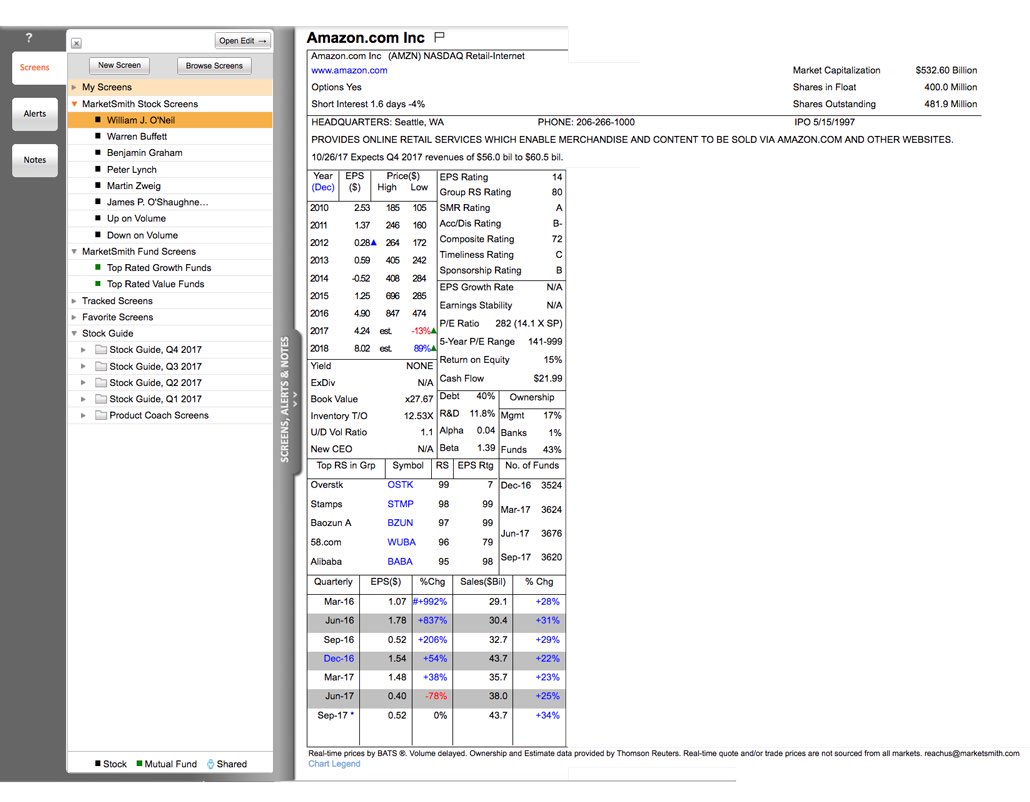The width and height of the screenshot is (1030, 802).
Task: Click the P/E Ratio value 282
Action: click(x=503, y=324)
